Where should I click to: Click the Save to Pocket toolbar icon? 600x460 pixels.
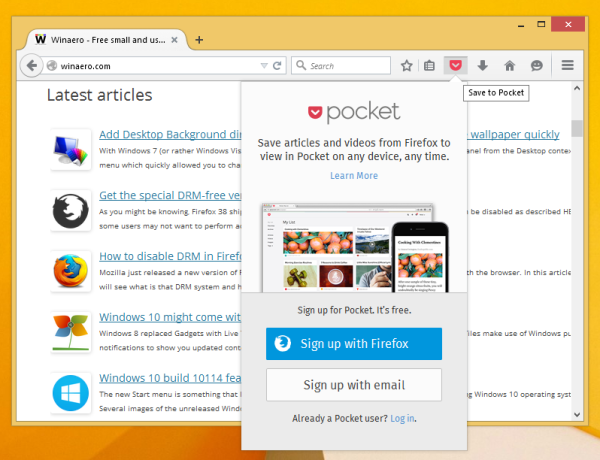click(455, 65)
